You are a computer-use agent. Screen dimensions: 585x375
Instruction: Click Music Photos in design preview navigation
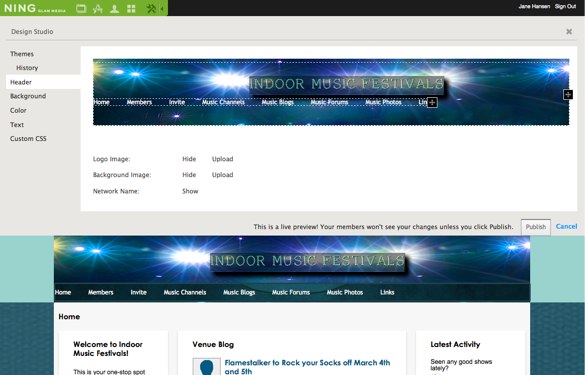click(x=383, y=102)
